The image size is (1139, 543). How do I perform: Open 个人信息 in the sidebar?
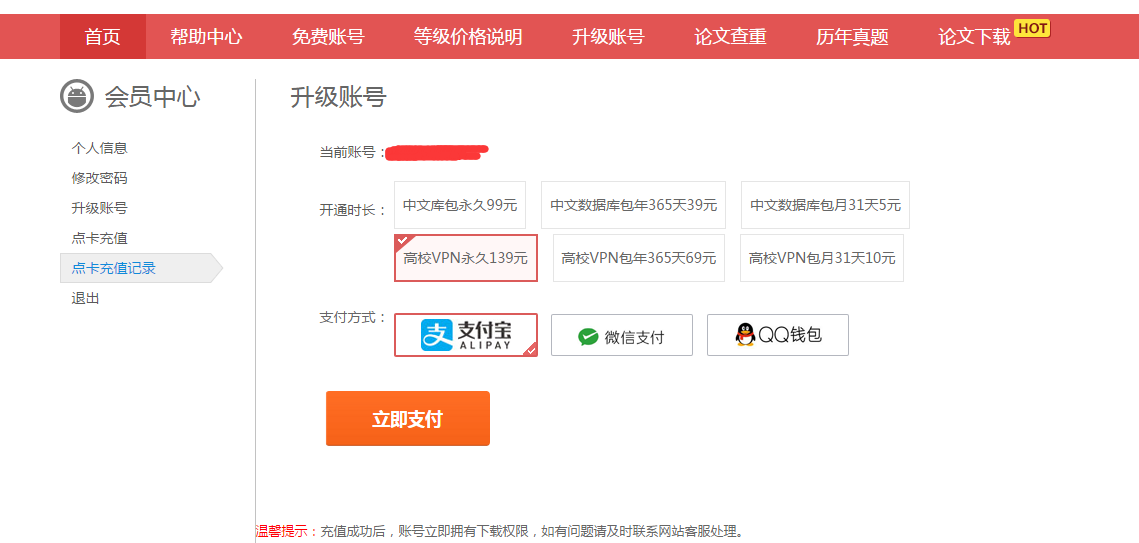[99, 148]
